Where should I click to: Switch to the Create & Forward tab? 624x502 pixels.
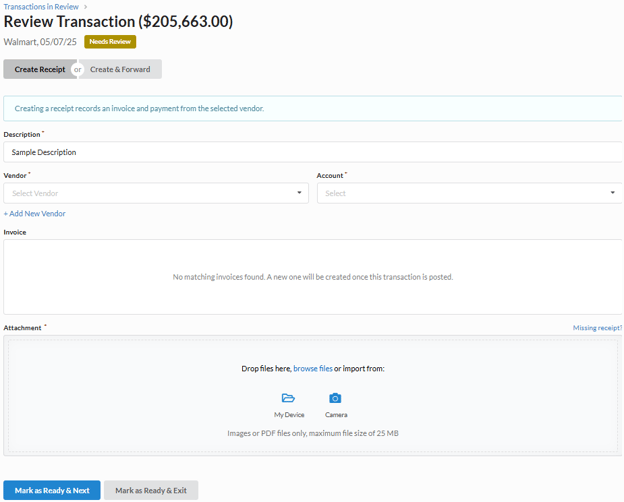pyautogui.click(x=120, y=69)
